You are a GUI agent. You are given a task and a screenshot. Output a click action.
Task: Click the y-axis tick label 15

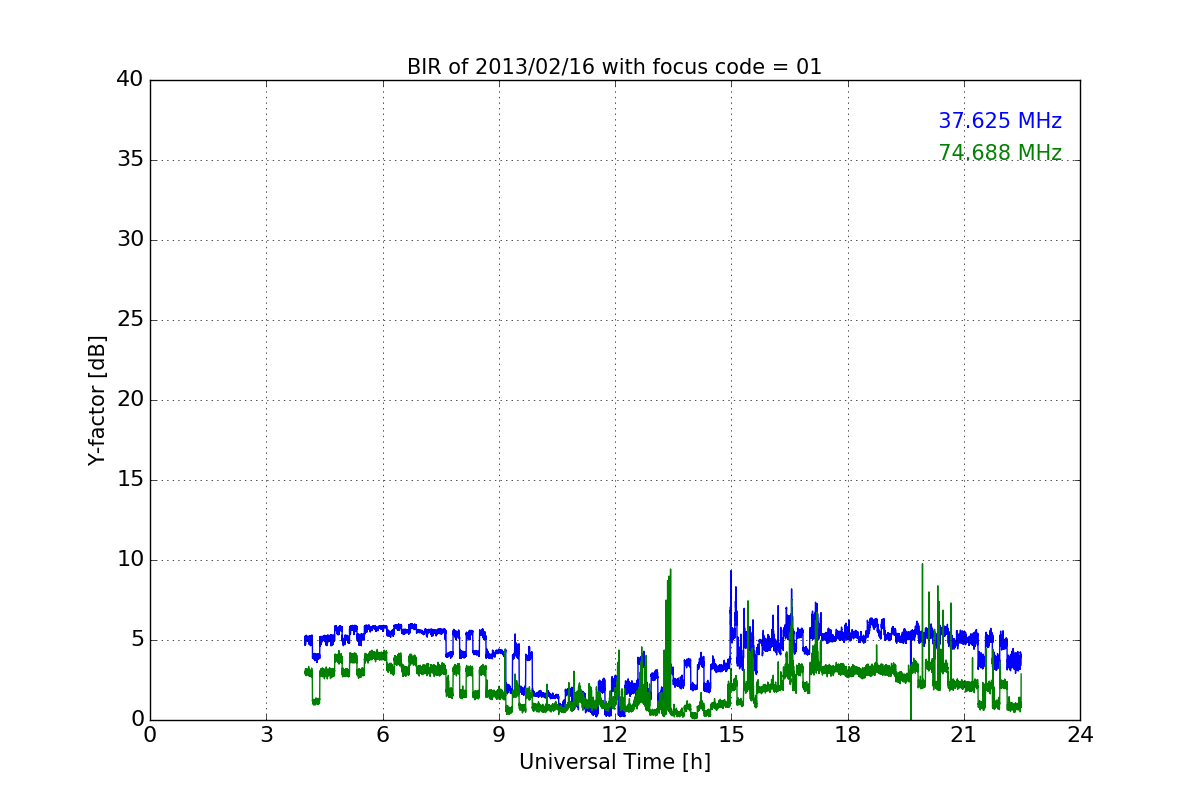coord(129,480)
